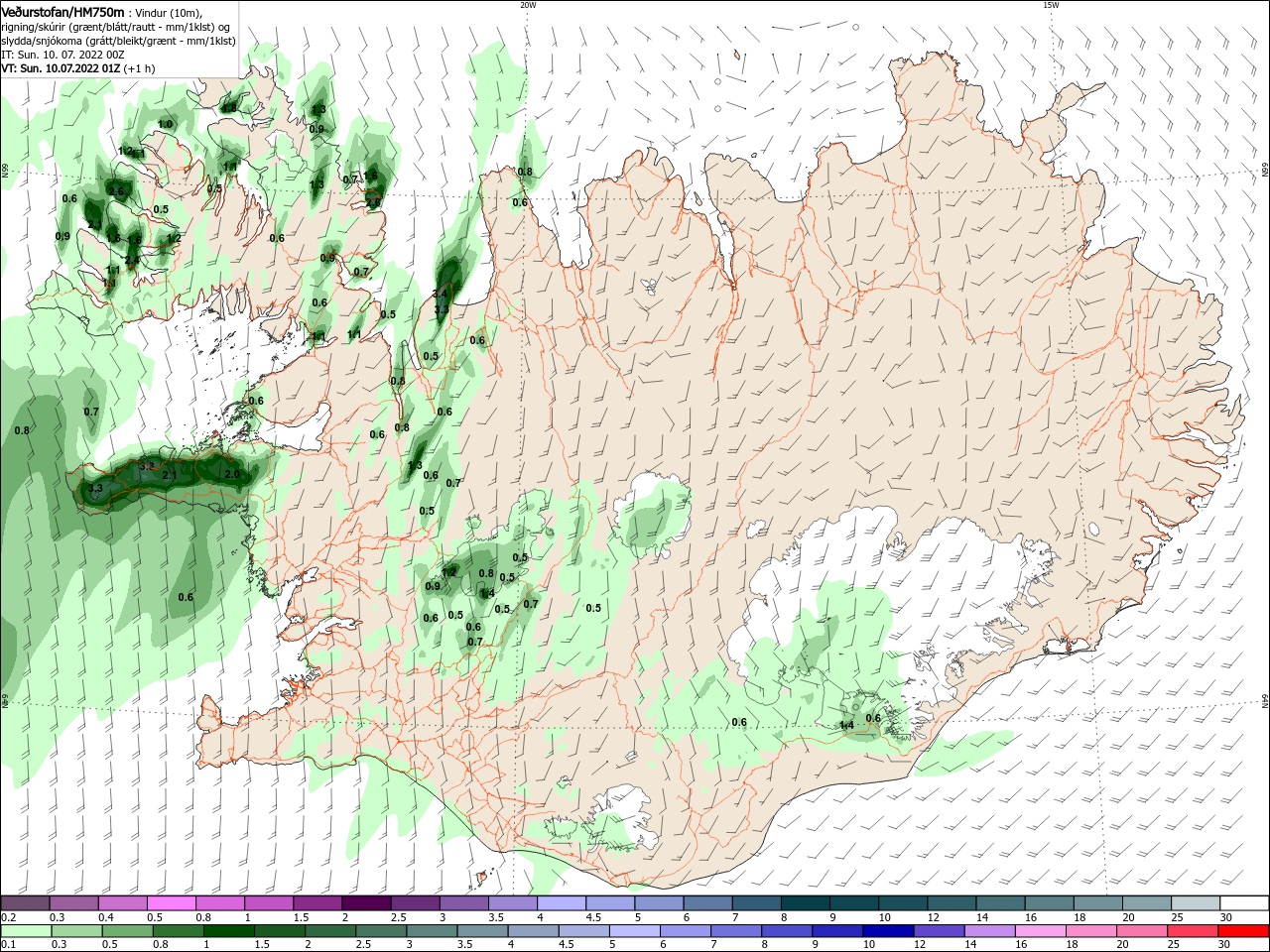Click the '1.0' precipitation value in Westfjords
Image resolution: width=1270 pixels, height=952 pixels.
(166, 124)
